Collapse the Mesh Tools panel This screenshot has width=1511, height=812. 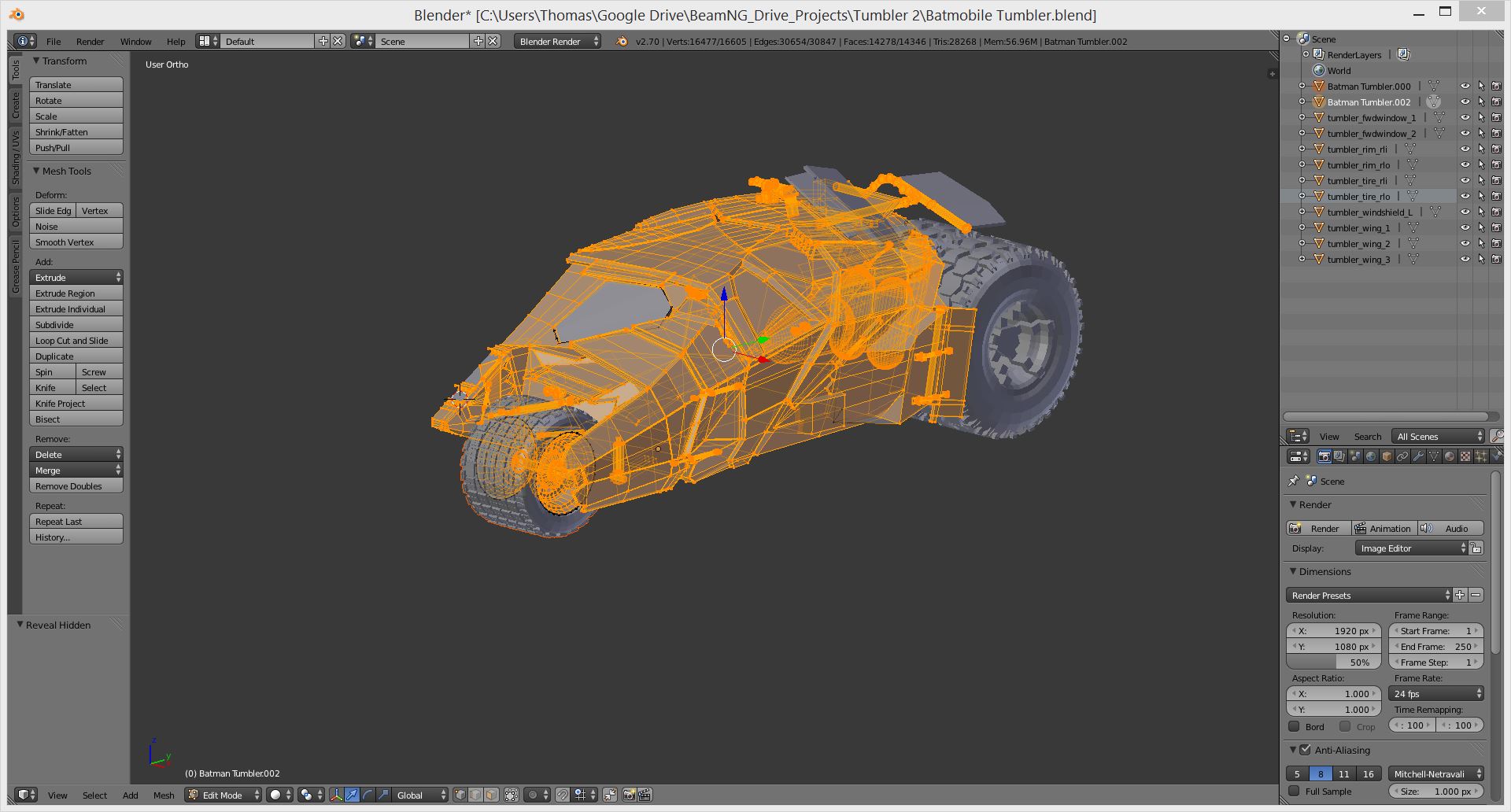click(x=36, y=171)
